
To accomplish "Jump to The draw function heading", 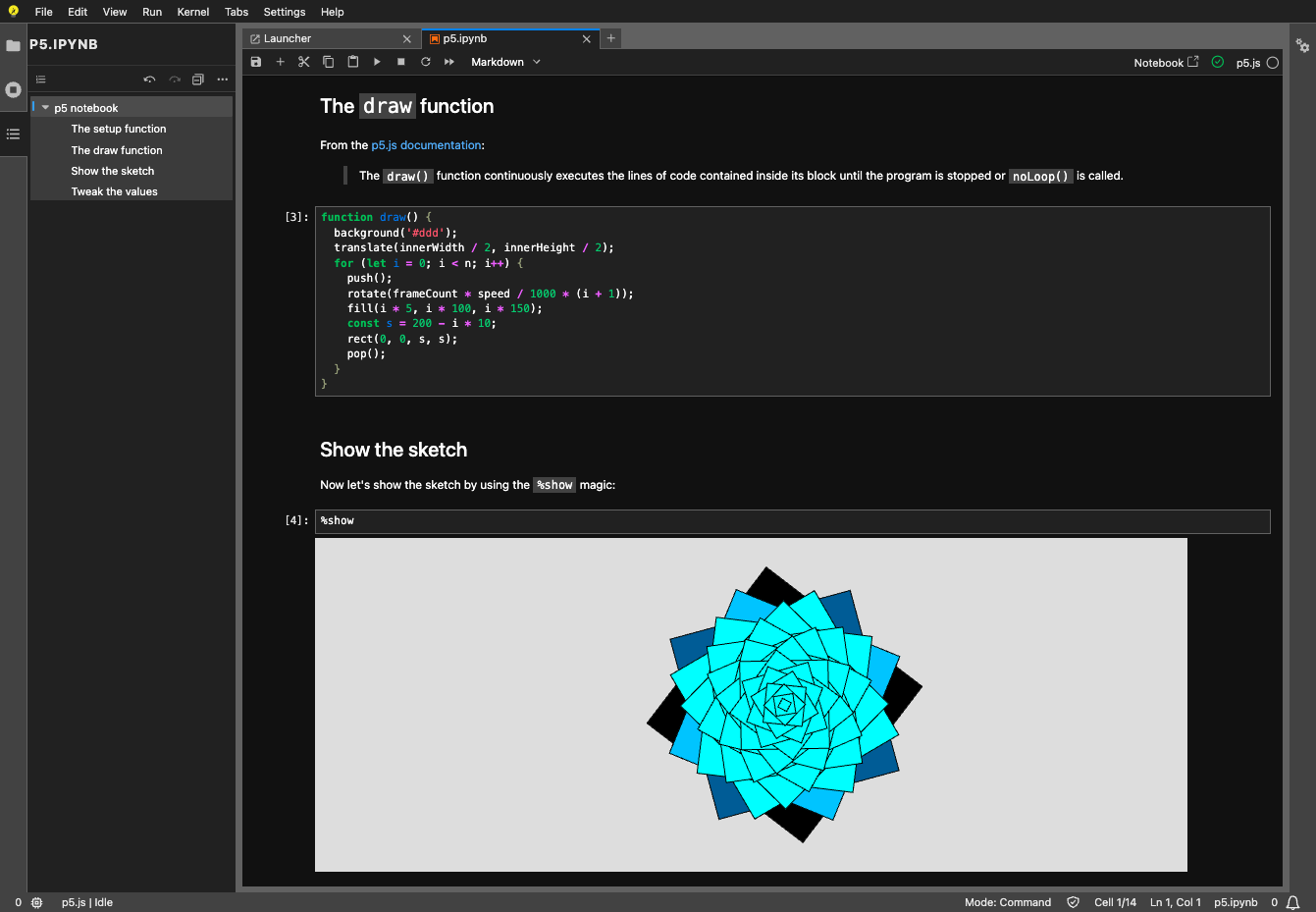I will (x=117, y=150).
